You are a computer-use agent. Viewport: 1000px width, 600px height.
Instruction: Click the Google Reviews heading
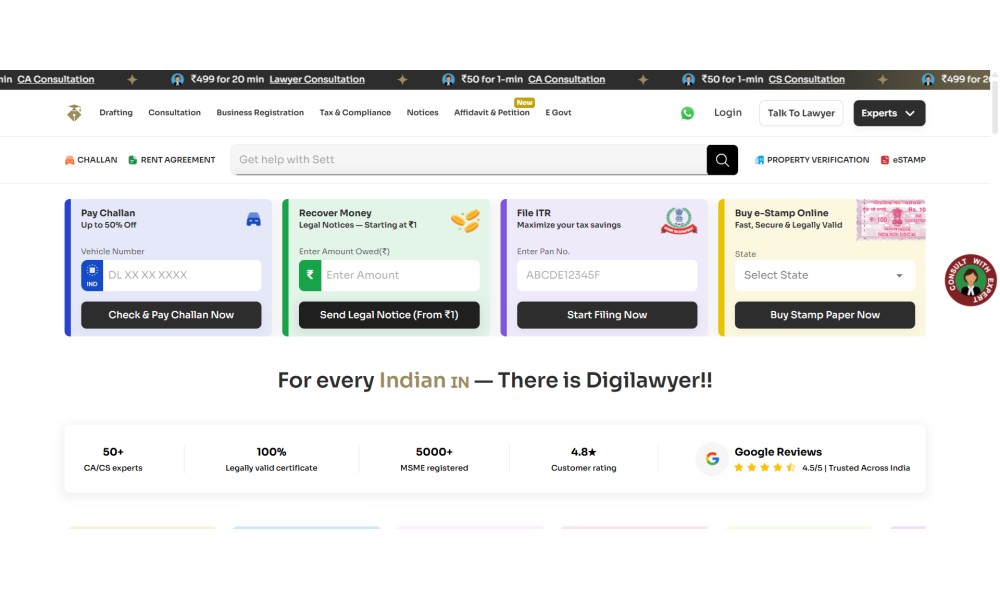(778, 452)
